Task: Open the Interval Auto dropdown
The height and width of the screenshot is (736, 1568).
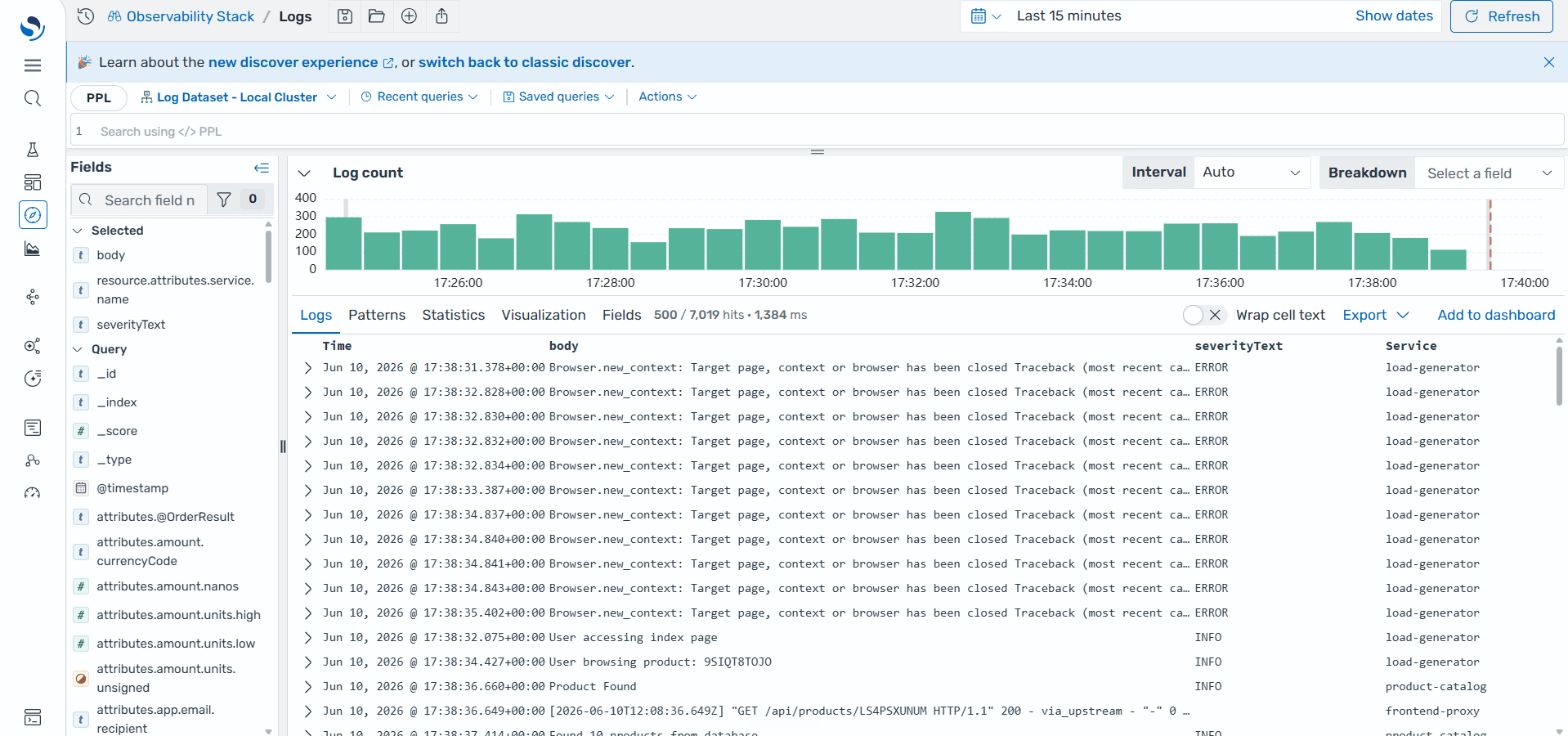Action: coord(1252,173)
